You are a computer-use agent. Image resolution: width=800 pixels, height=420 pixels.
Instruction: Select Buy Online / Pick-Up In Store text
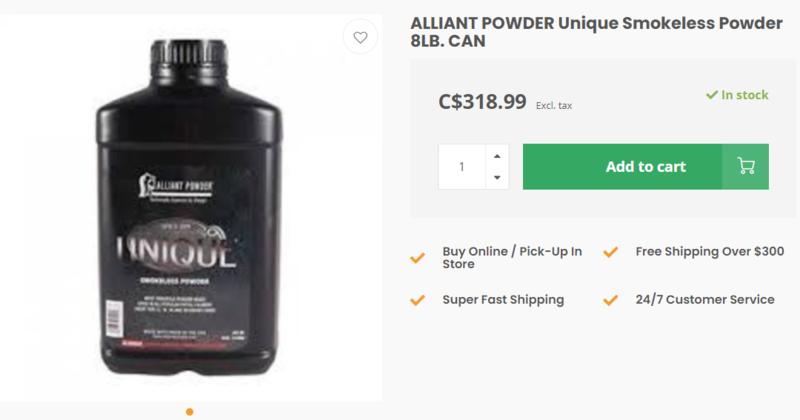click(512, 258)
